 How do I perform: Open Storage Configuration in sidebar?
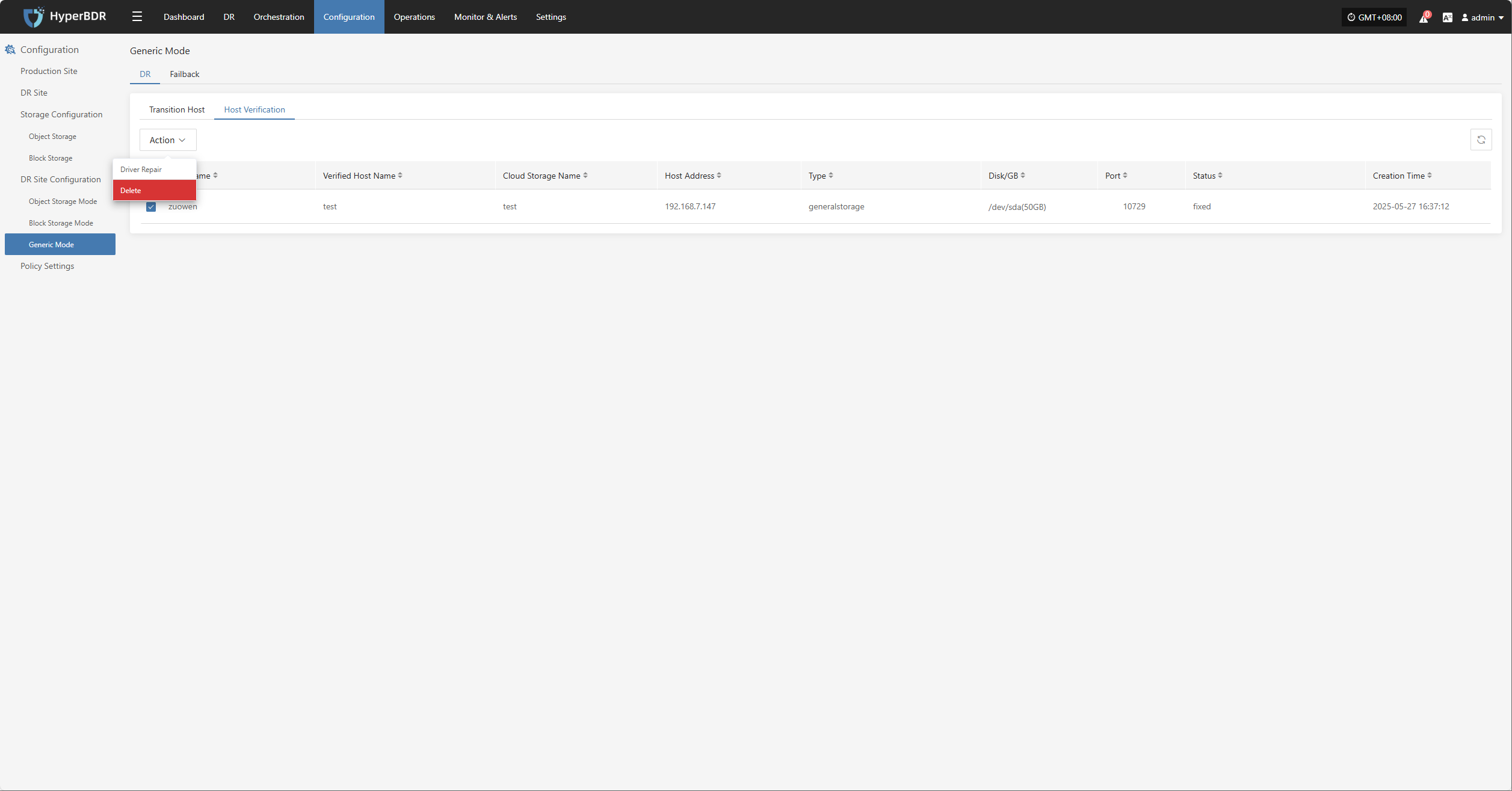(x=60, y=114)
